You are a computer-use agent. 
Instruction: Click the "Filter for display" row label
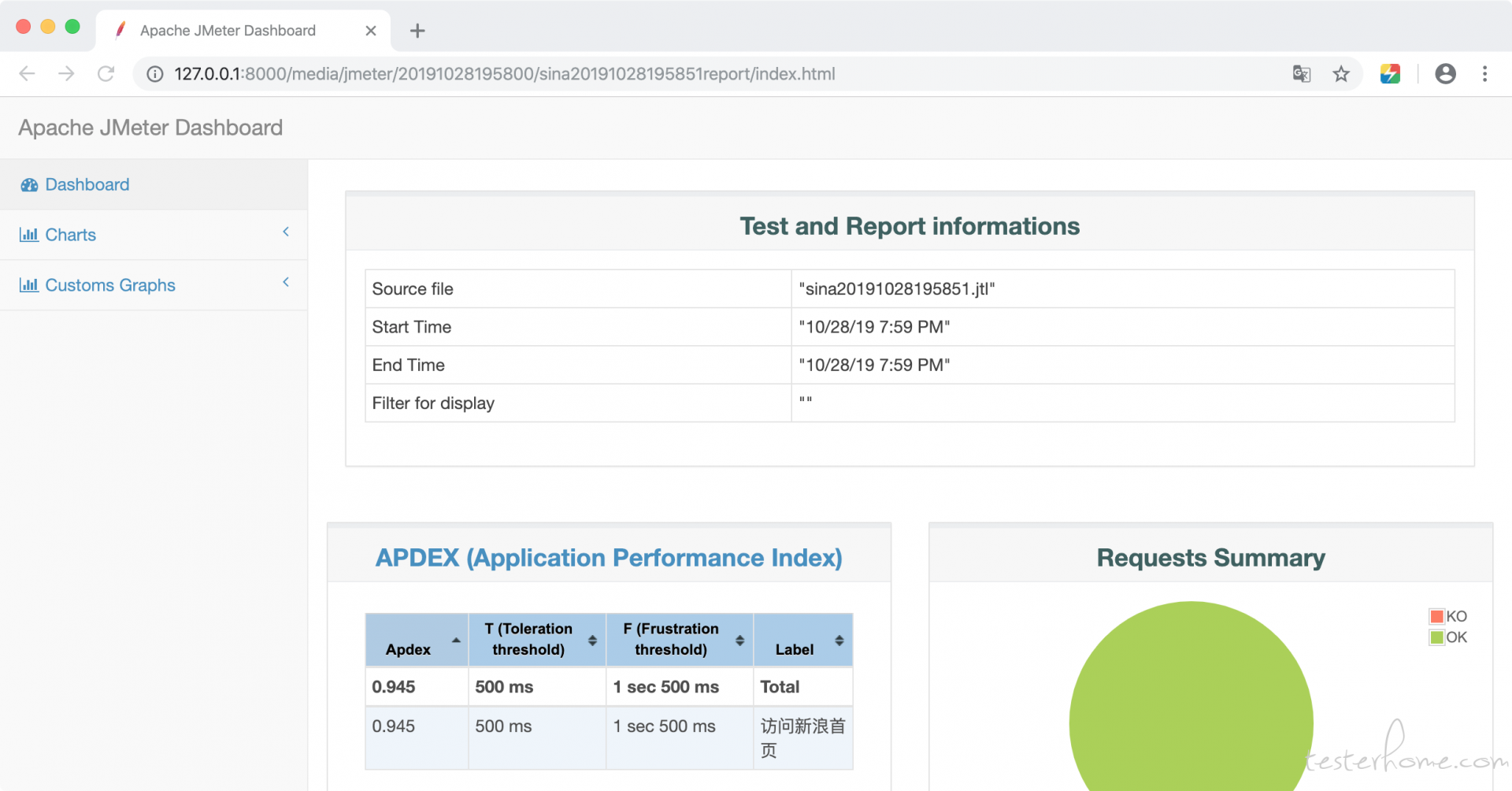click(433, 403)
